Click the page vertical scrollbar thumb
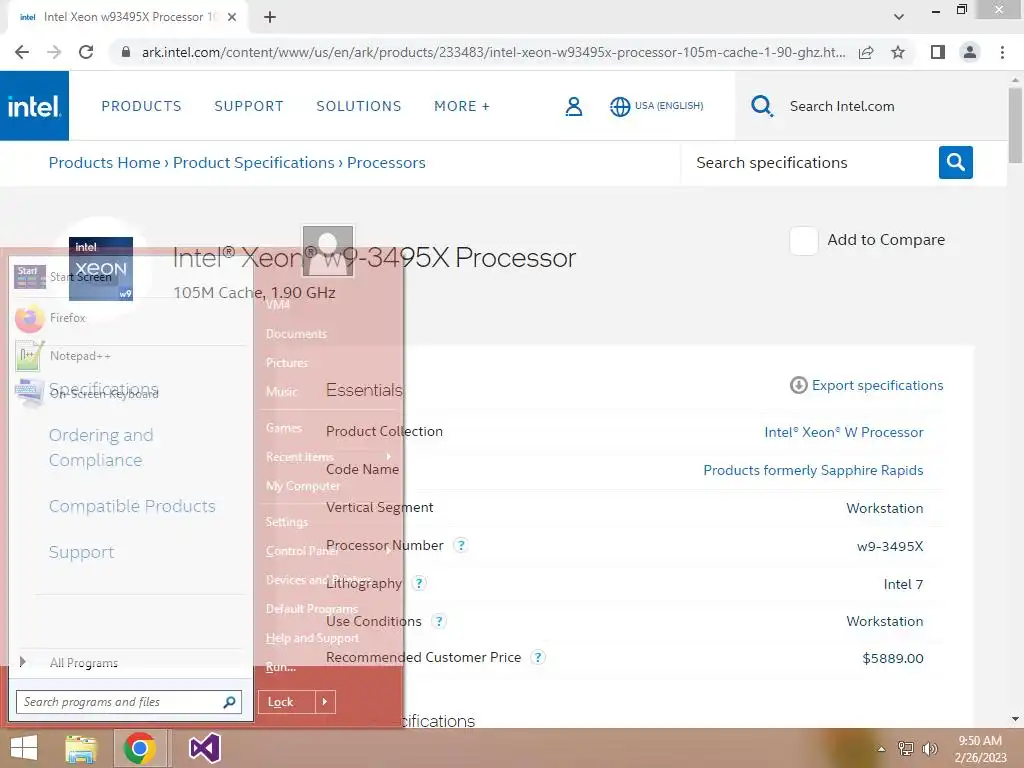 (1015, 125)
